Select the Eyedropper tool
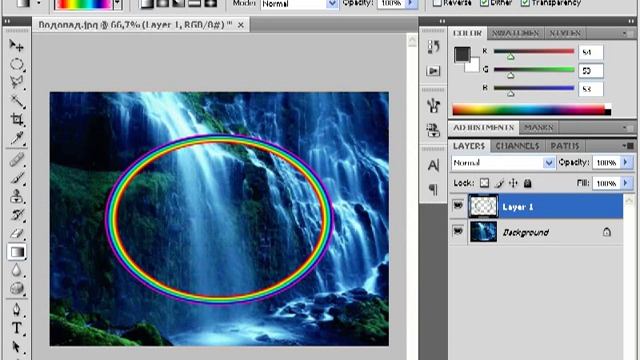This screenshot has width=640, height=360. coord(16,138)
